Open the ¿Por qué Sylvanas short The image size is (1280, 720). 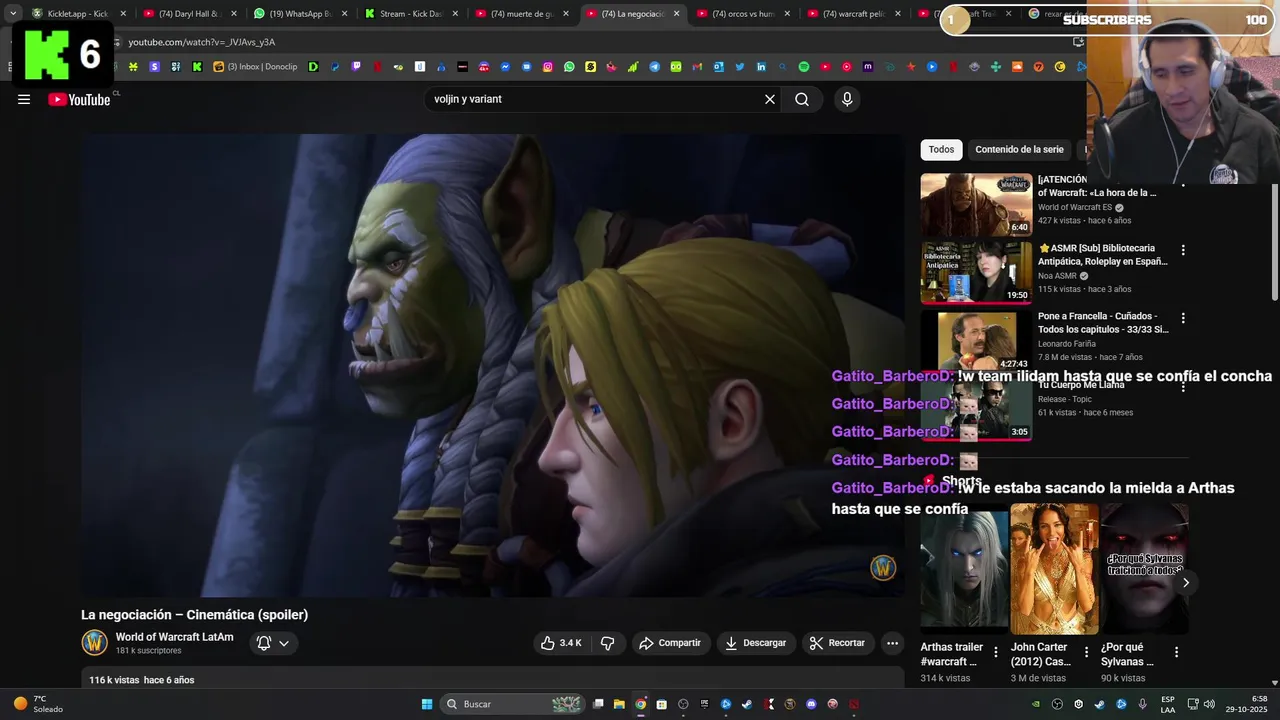tap(1144, 568)
